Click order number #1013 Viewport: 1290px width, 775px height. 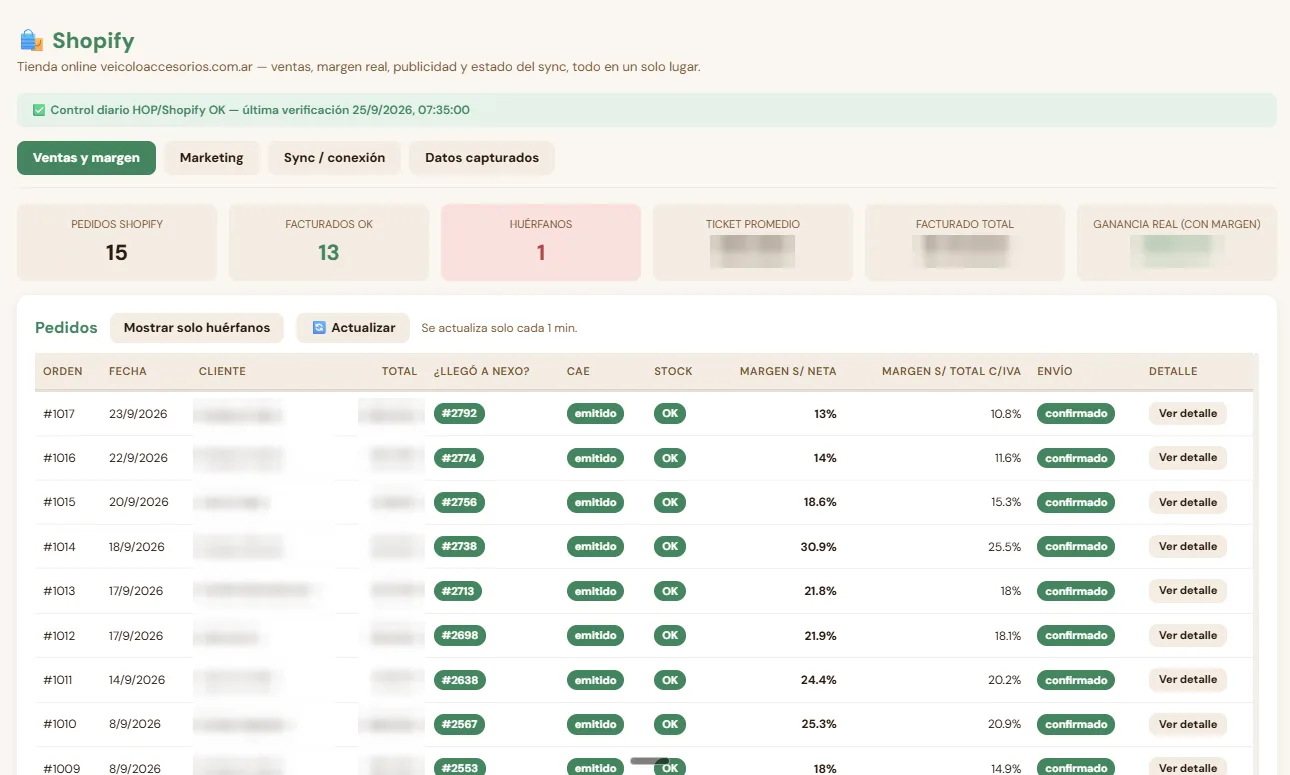click(59, 591)
